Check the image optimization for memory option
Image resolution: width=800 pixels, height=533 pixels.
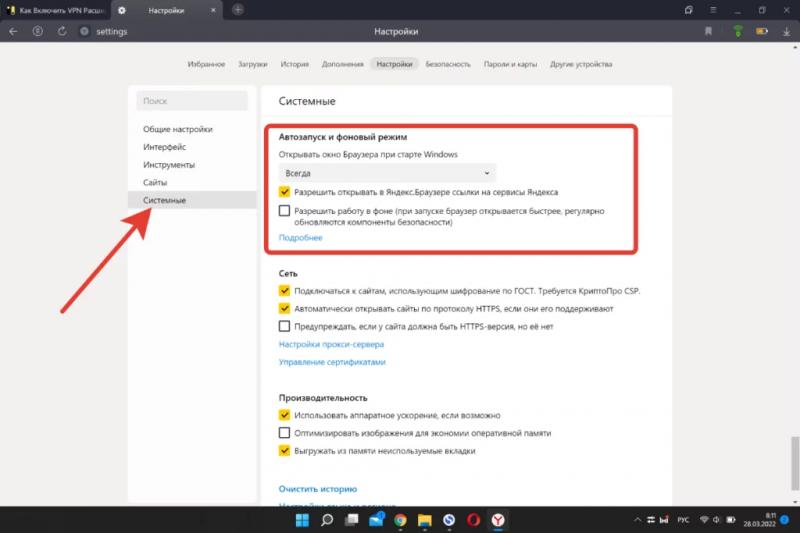(x=285, y=433)
